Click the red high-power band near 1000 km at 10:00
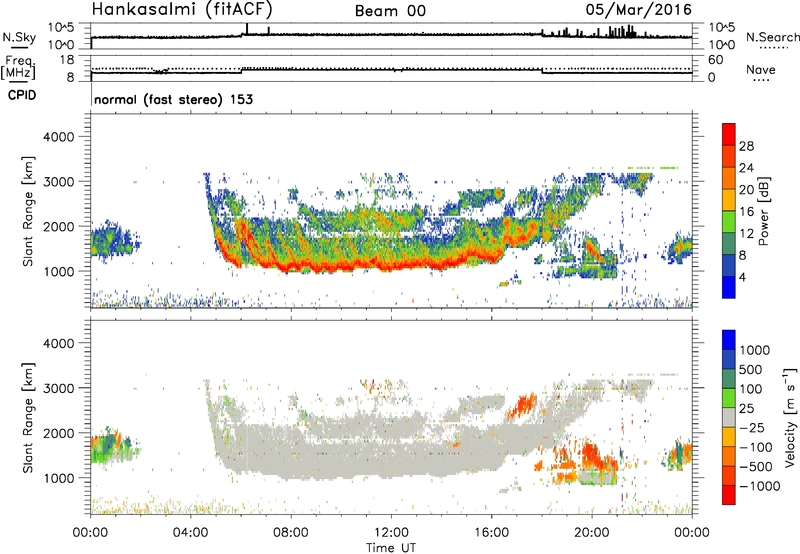Image resolution: width=800 pixels, height=554 pixels. point(341,267)
